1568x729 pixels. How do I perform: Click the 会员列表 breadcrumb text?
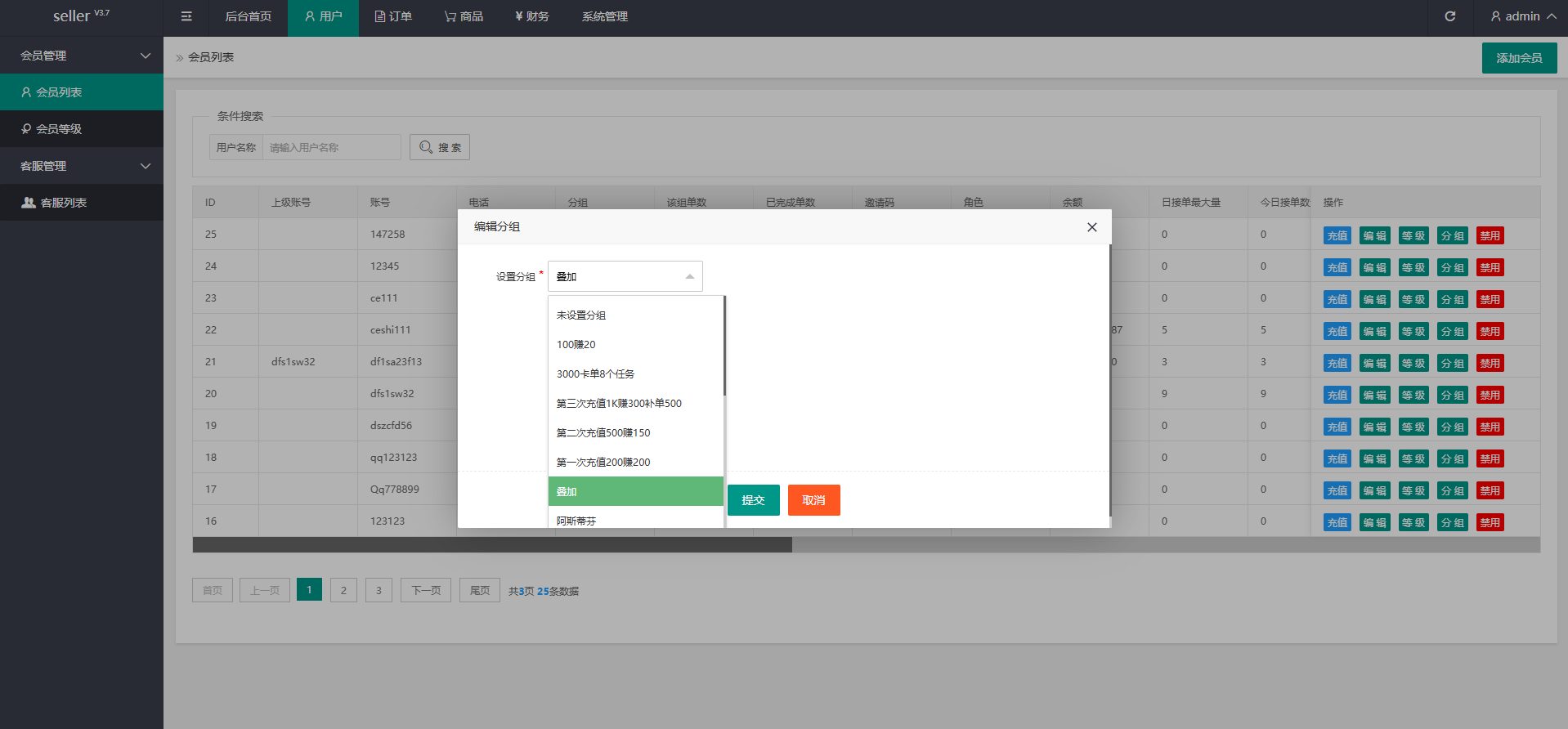[x=211, y=57]
